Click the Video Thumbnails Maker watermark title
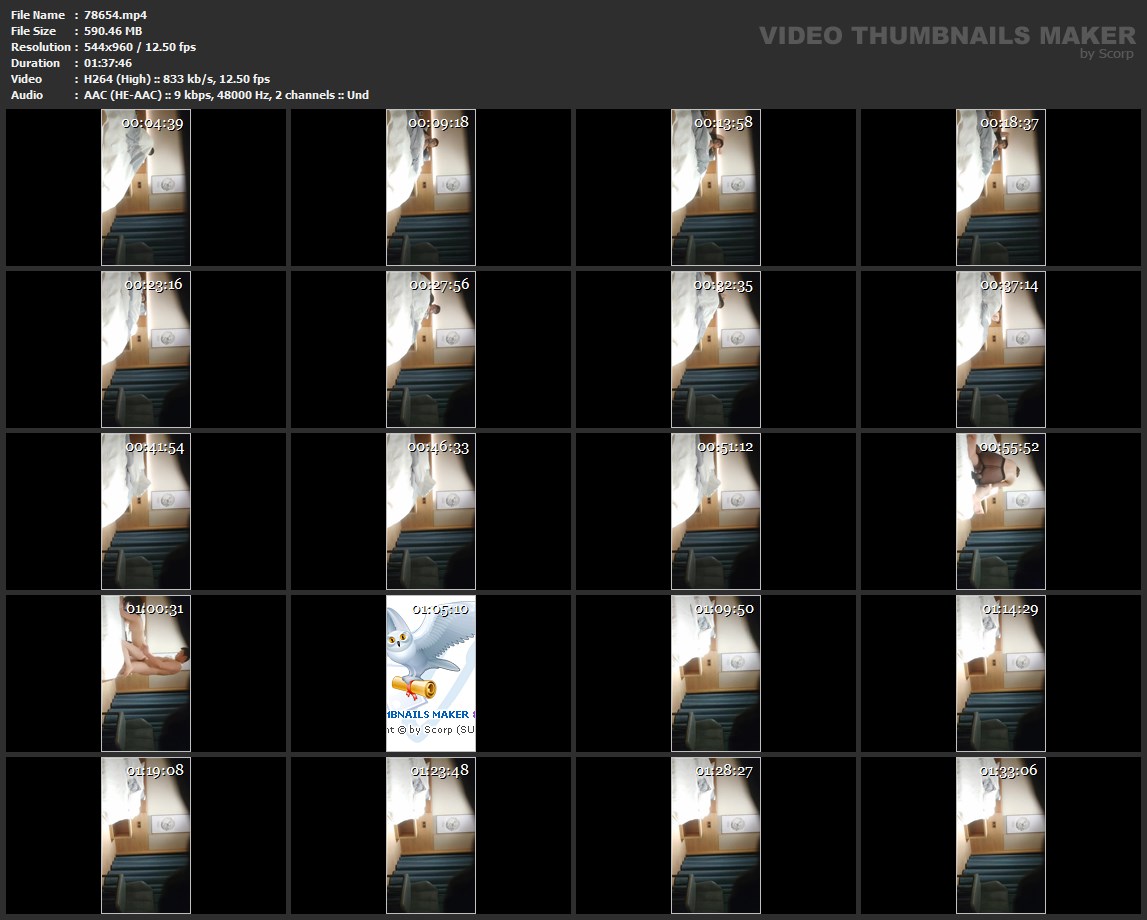This screenshot has width=1147, height=920. tap(947, 36)
